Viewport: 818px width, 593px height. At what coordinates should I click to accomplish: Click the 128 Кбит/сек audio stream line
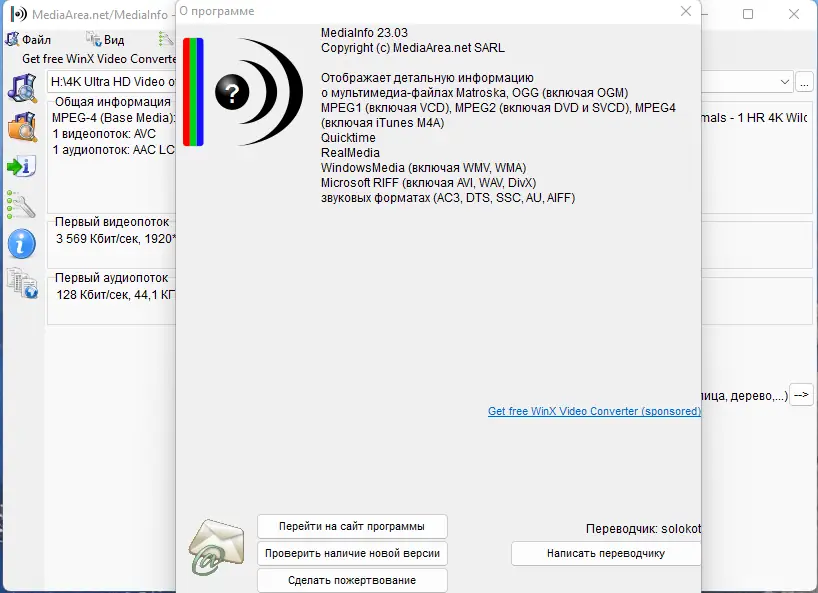tap(116, 295)
